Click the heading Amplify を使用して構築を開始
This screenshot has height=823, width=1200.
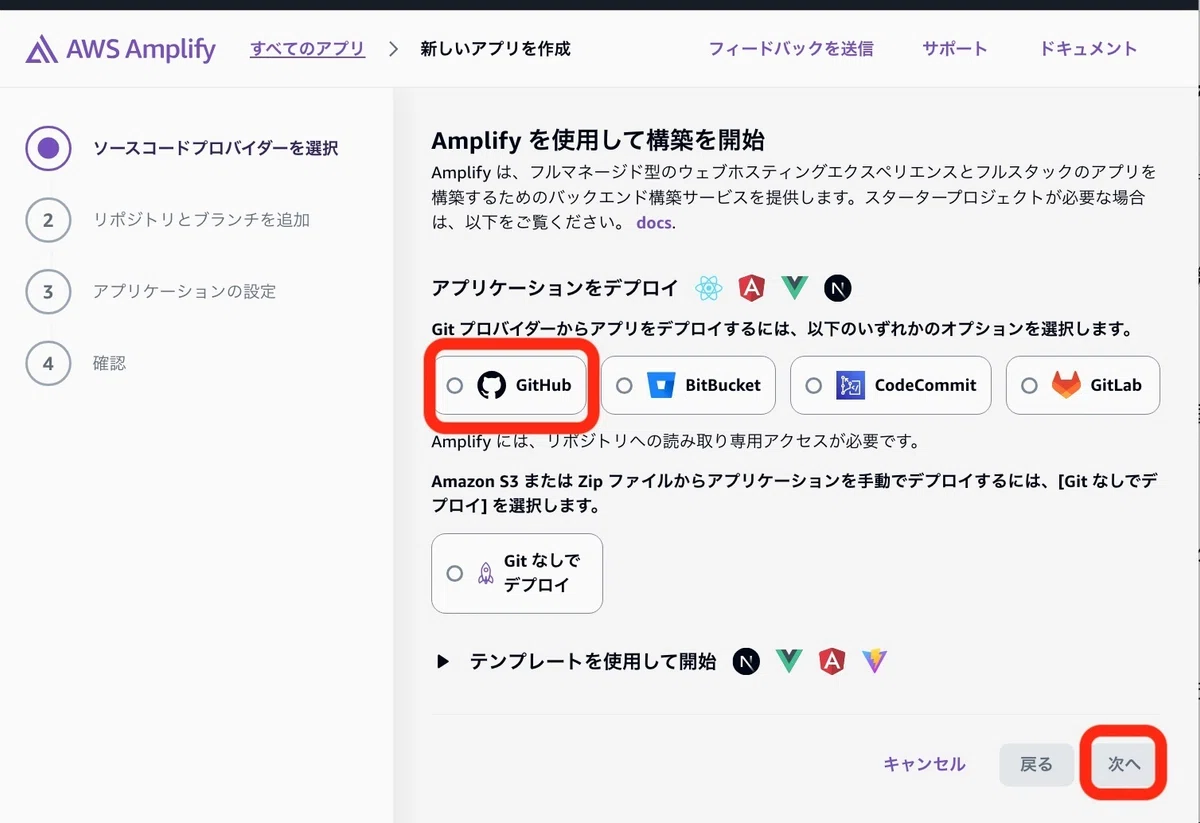coord(598,139)
